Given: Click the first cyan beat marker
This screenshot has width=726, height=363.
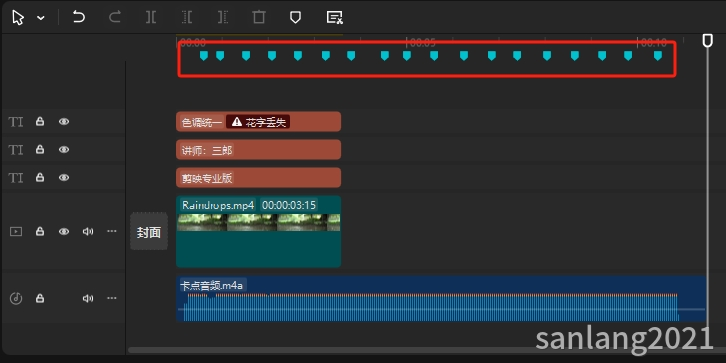Looking at the screenshot, I should (203, 56).
